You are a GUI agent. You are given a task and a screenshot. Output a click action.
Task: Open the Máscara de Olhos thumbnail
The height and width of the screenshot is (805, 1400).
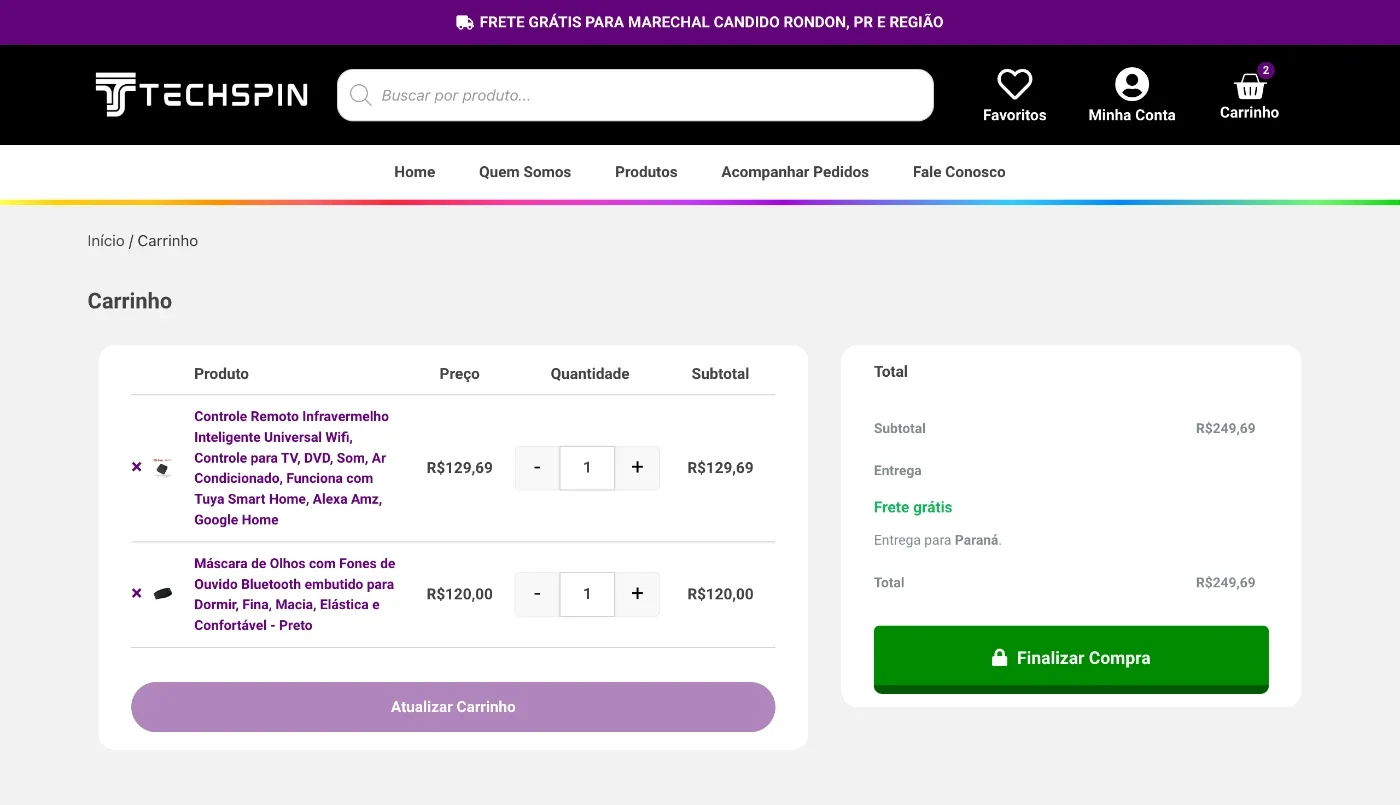tap(163, 593)
